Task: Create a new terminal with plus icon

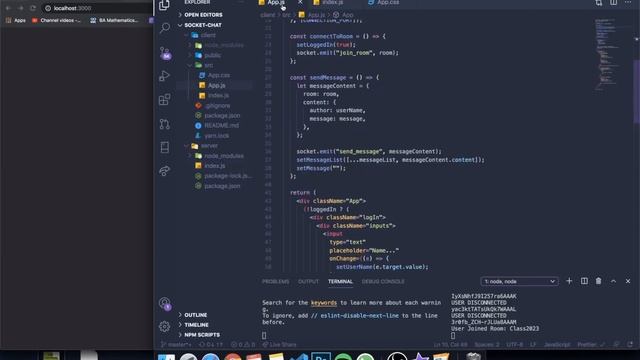Action: (x=569, y=281)
